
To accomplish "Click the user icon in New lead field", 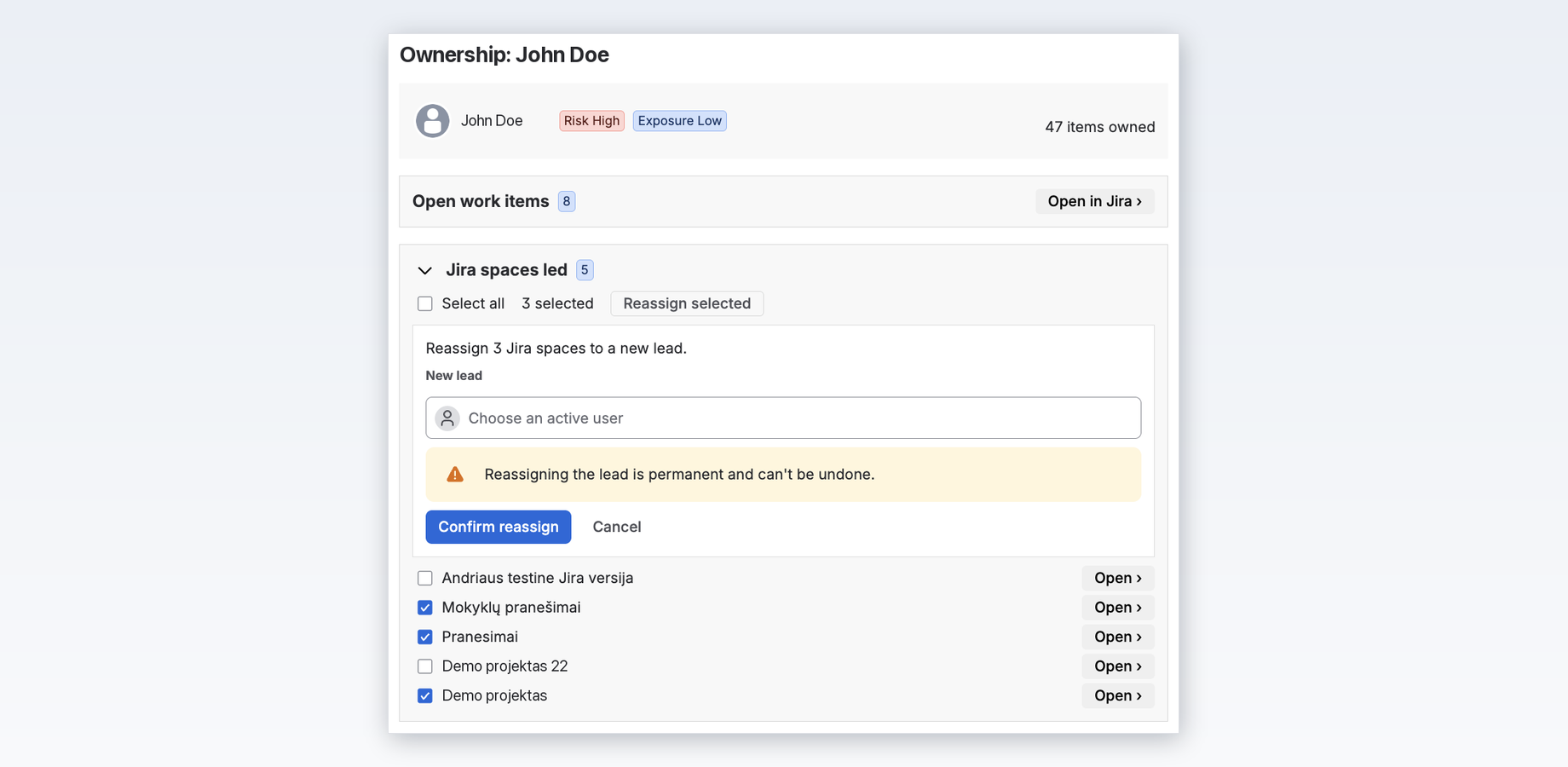I will click(447, 418).
